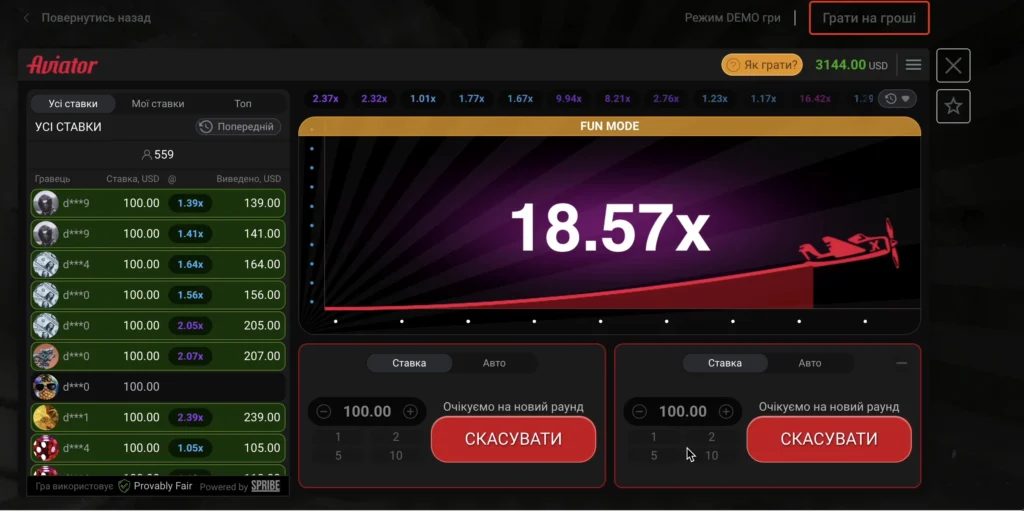Click avatar of 164.00 bet row
This screenshot has width=1024, height=511.
46,265
